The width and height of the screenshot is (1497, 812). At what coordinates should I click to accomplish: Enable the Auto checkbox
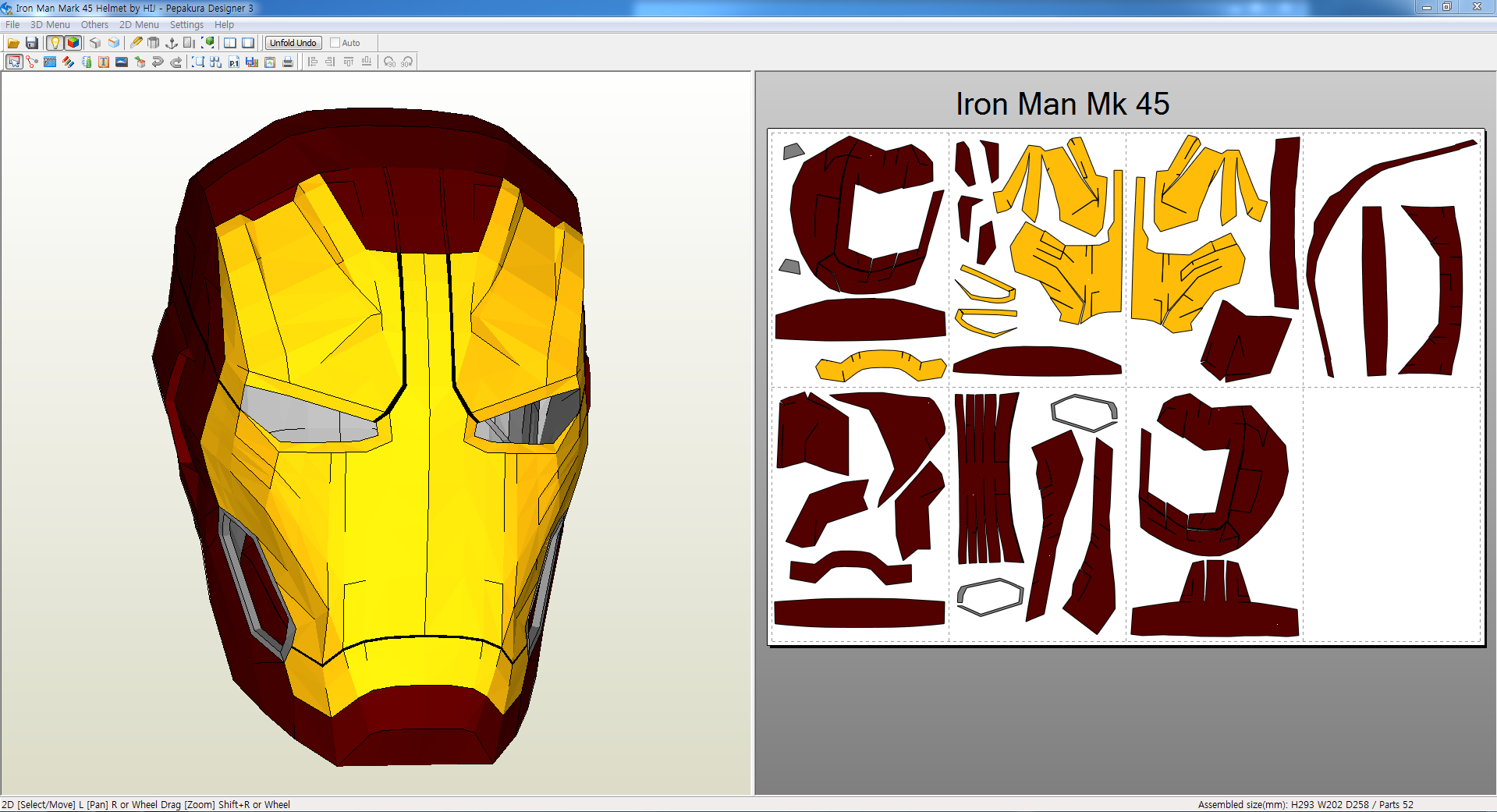[335, 43]
